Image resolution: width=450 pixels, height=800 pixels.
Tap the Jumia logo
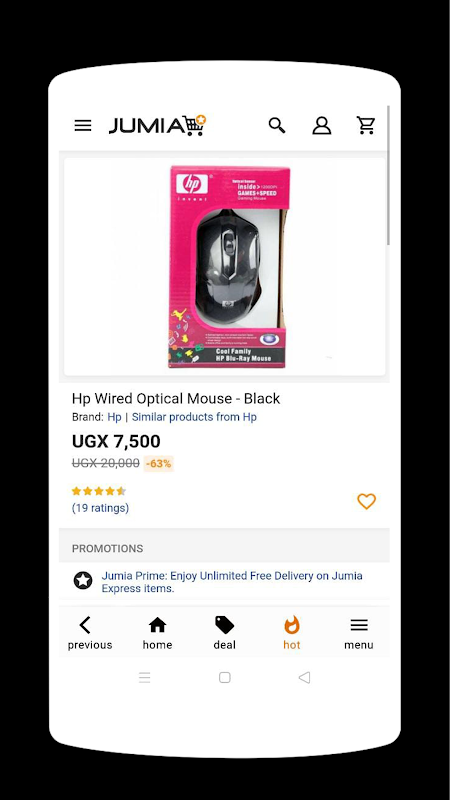tap(157, 126)
